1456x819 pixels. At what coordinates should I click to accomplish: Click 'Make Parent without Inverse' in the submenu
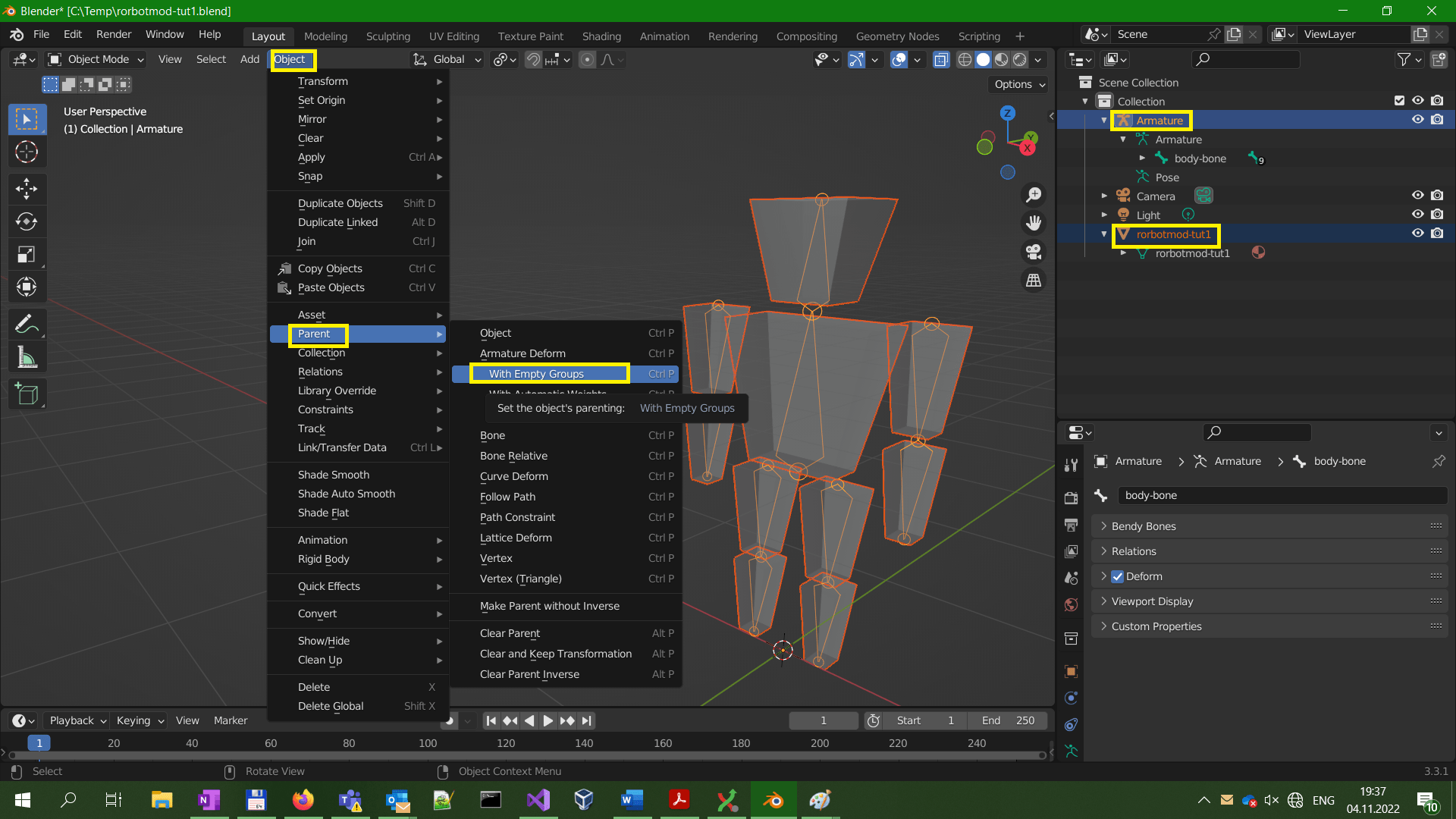coord(549,606)
